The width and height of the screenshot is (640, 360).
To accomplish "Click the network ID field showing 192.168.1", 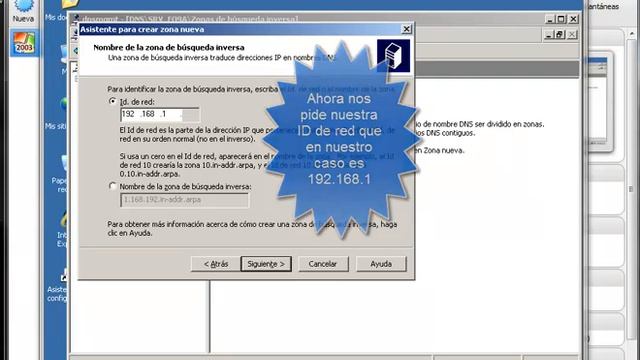I will tap(160, 114).
